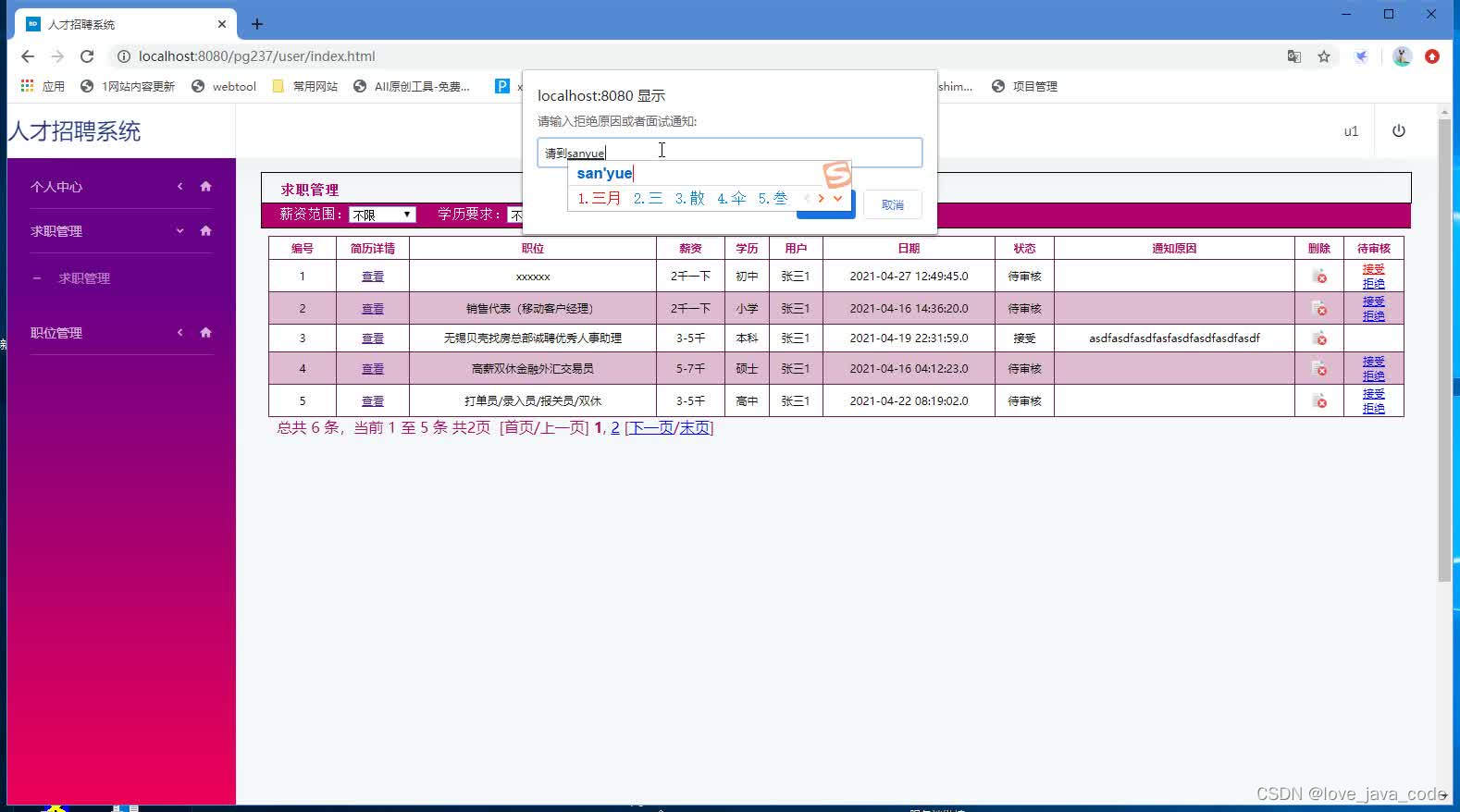Click the asdfasdfasdfasfasdfasdfasdfasdf notice cell
The height and width of the screenshot is (812, 1460).
click(1174, 338)
